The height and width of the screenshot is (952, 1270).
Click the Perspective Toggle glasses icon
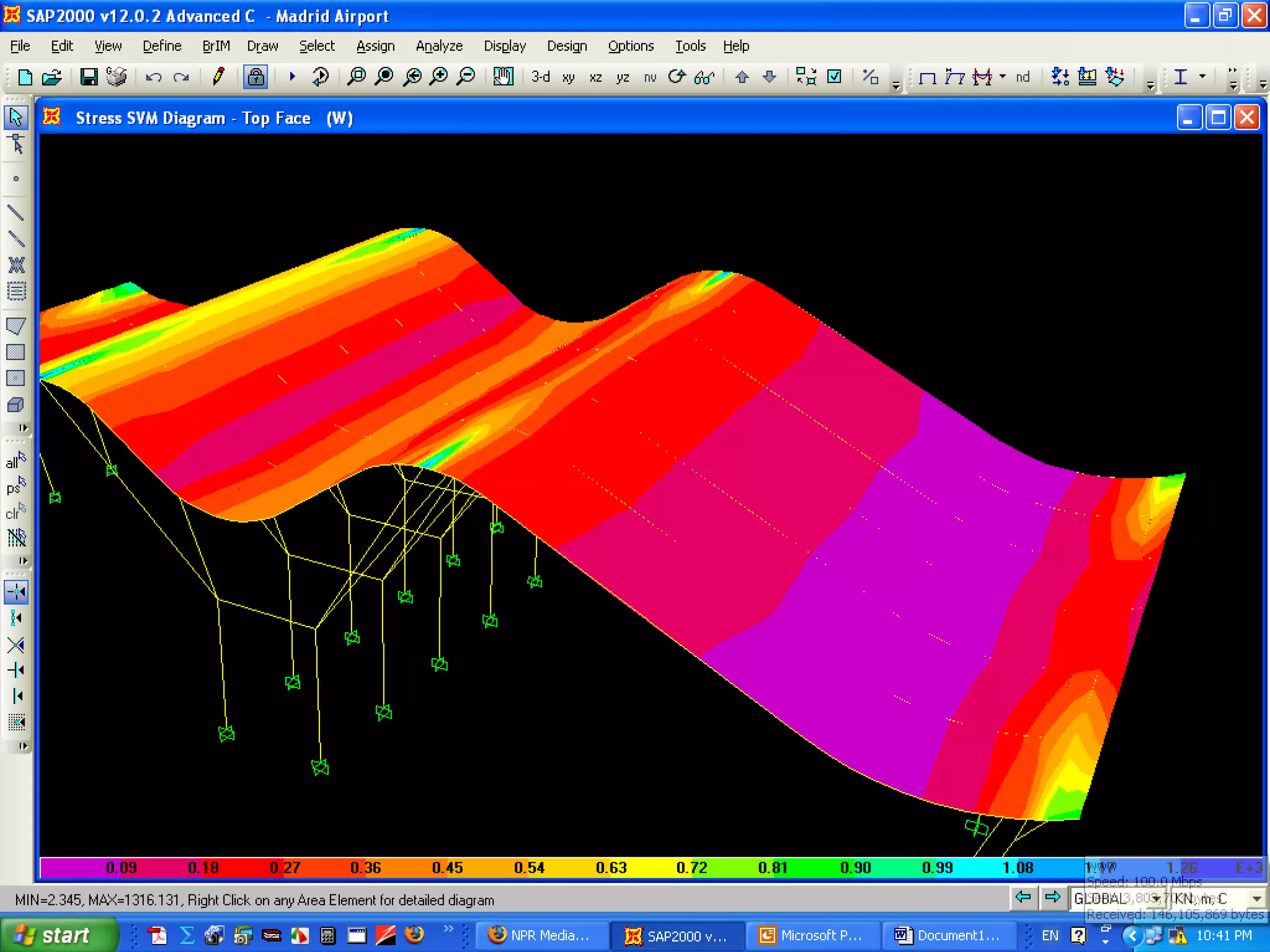tap(704, 77)
